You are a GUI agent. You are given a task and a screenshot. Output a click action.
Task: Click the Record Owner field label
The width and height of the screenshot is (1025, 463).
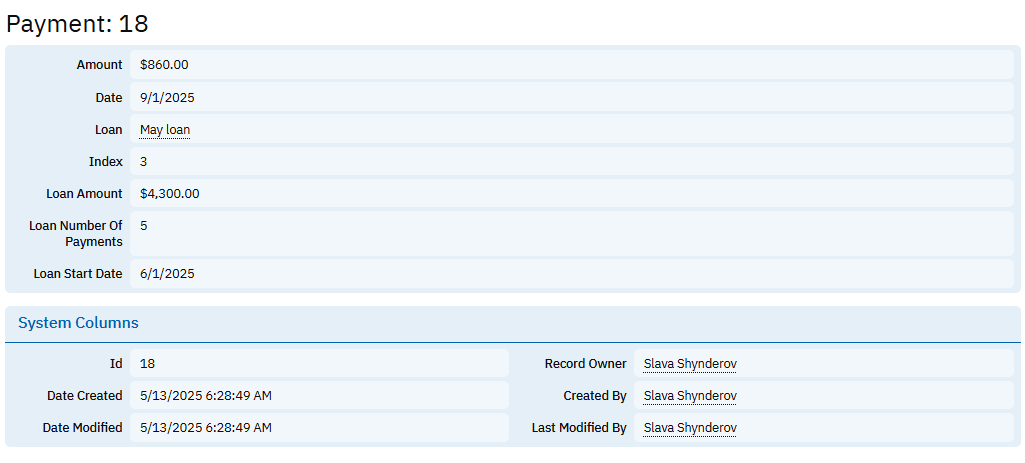pyautogui.click(x=585, y=364)
